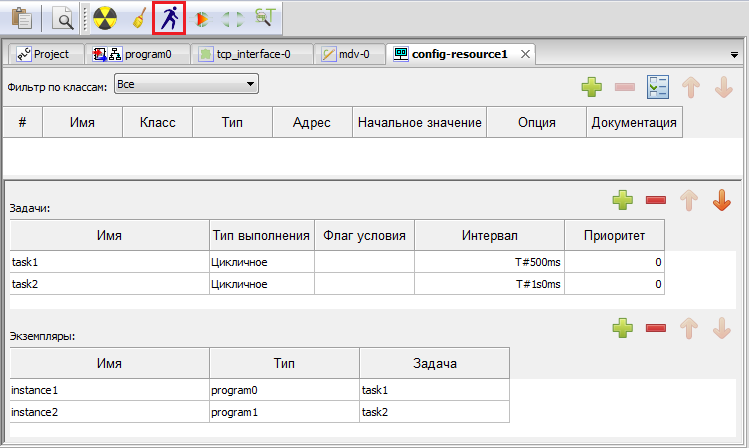Click the ST code view icon

click(265, 17)
